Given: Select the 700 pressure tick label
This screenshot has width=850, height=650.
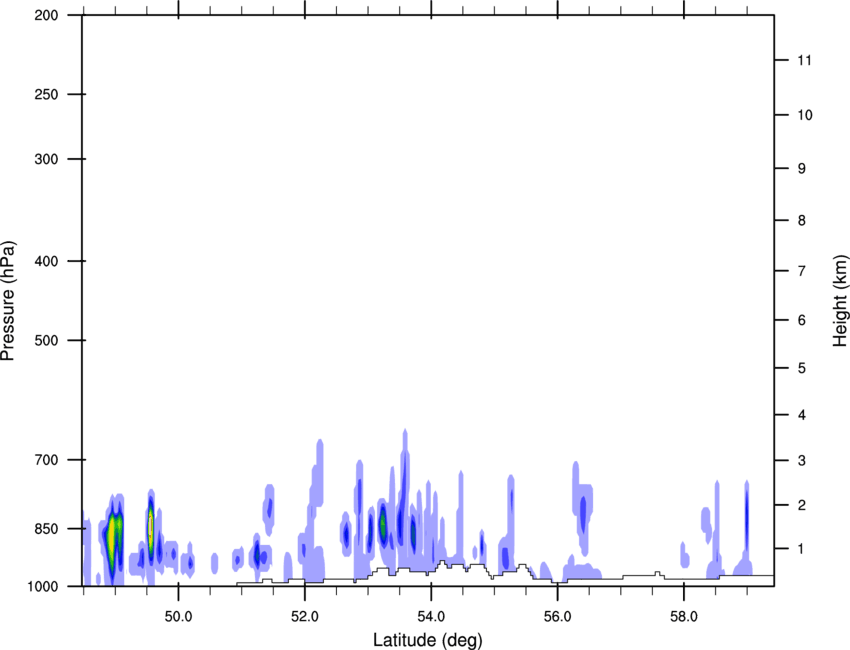Looking at the screenshot, I should pyautogui.click(x=46, y=460).
